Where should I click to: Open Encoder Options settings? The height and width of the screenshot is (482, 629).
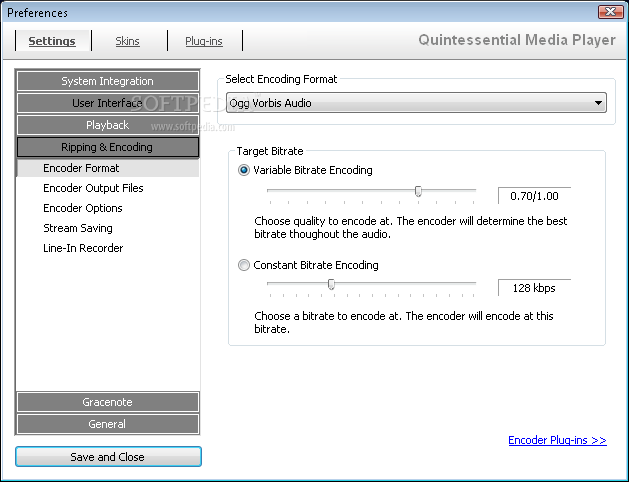point(83,208)
